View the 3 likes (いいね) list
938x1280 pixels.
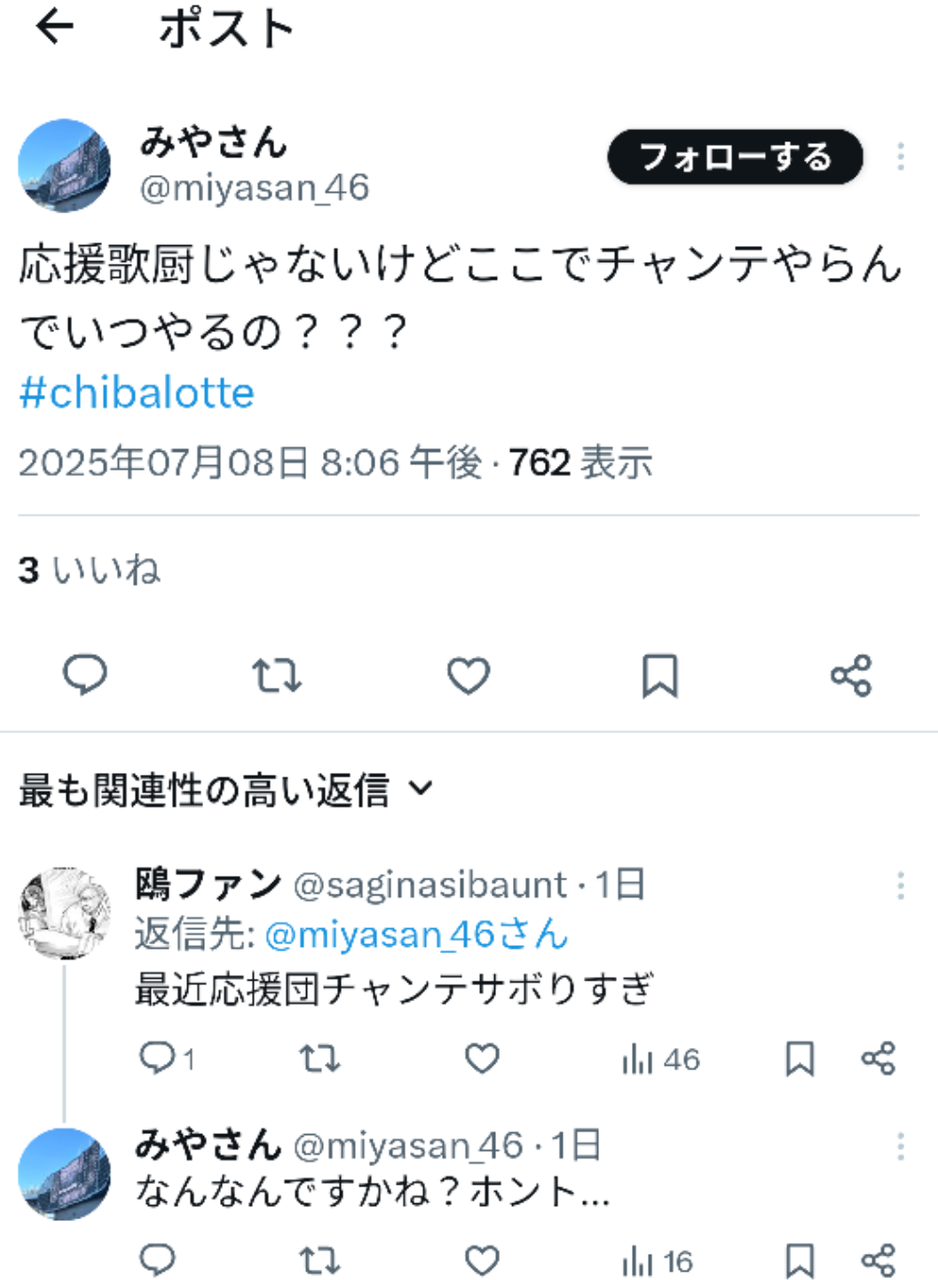click(90, 570)
